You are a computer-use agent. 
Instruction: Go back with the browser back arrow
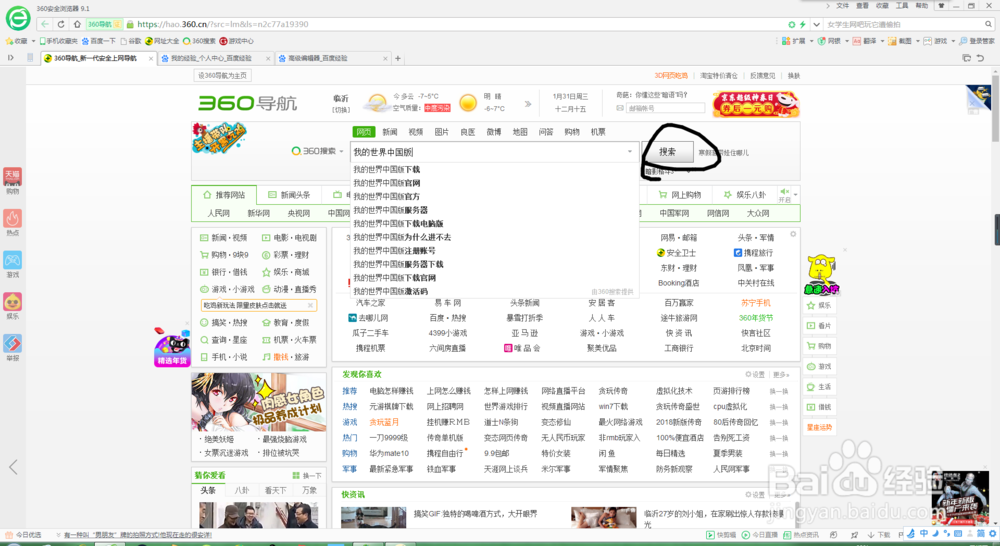(x=45, y=24)
